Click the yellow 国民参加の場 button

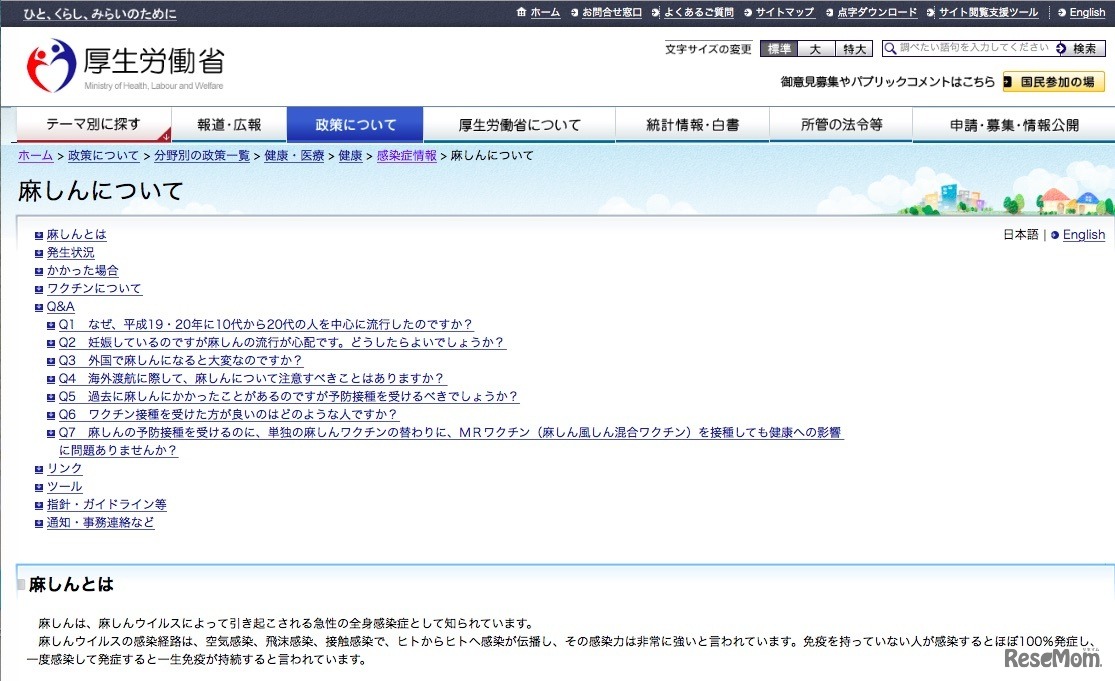[x=1055, y=82]
